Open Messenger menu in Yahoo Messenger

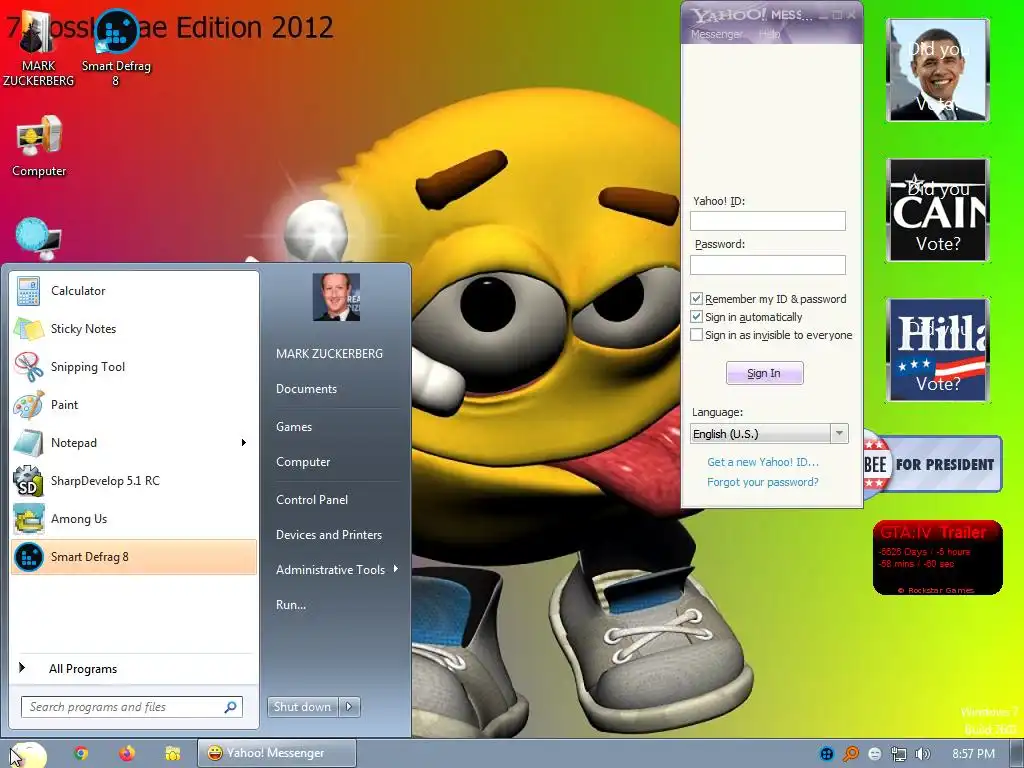click(x=716, y=34)
